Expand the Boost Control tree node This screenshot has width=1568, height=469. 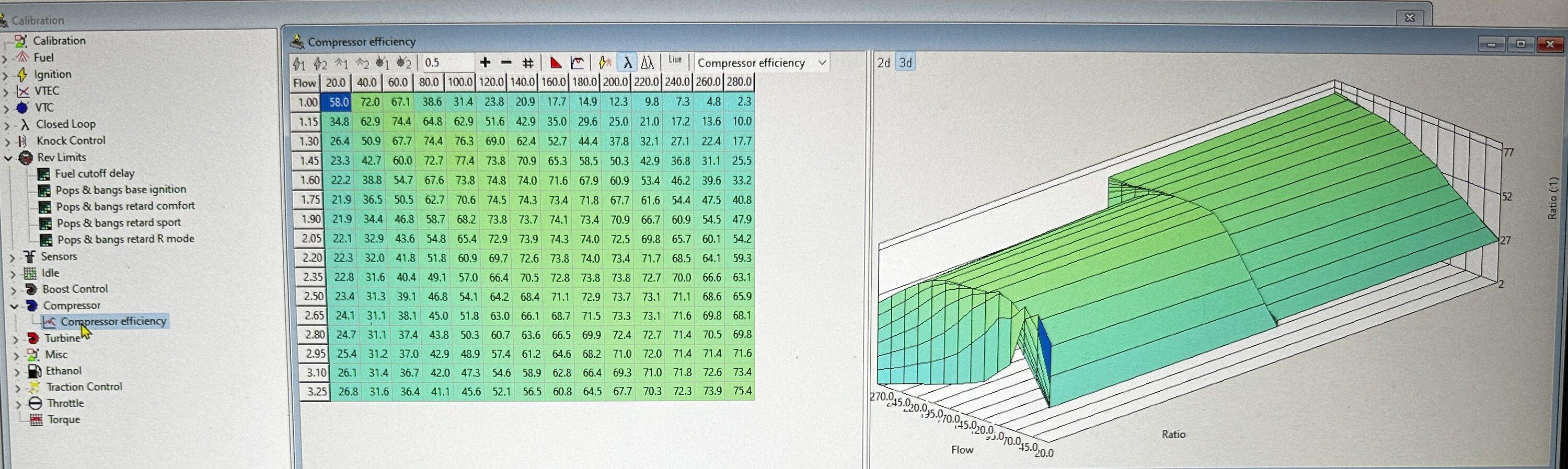(14, 289)
